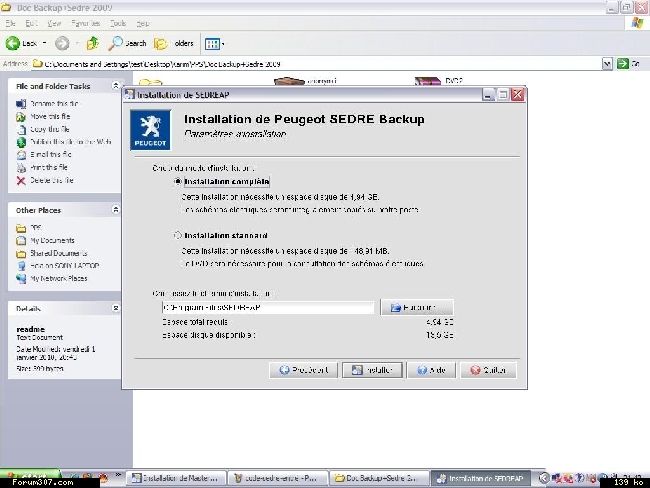The image size is (650, 488).
Task: Click the installation path text field
Action: pos(268,308)
